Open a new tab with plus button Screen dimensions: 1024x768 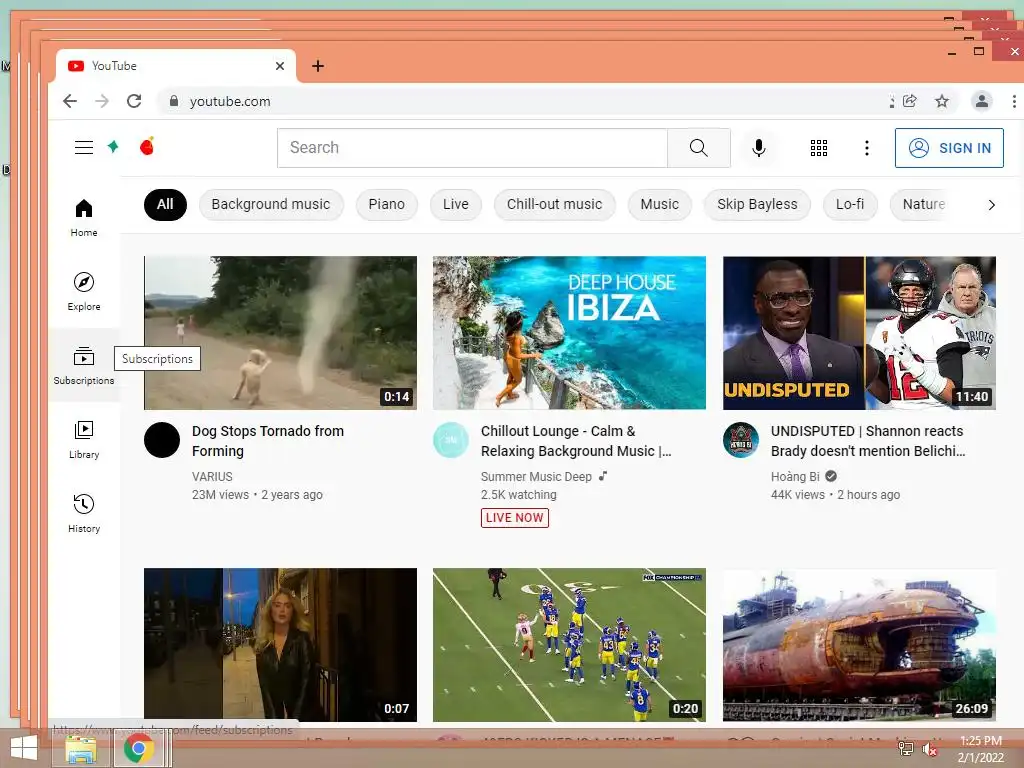(317, 66)
